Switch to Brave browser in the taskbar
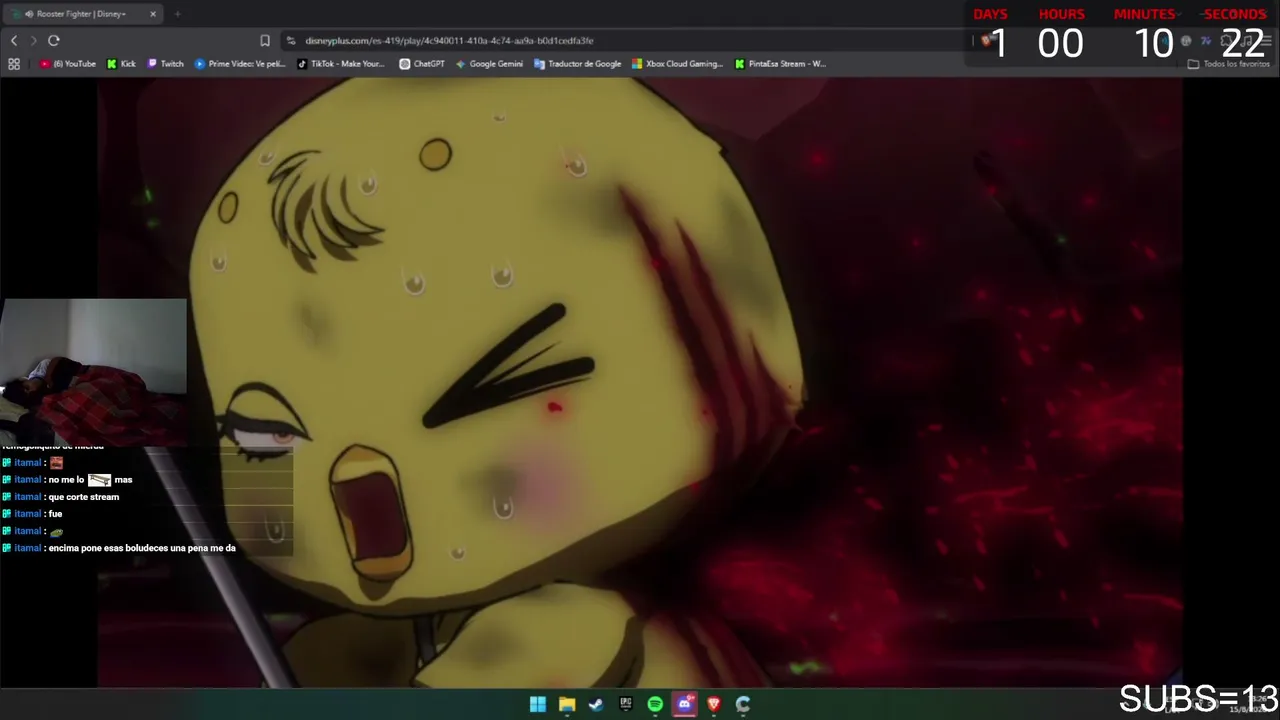The height and width of the screenshot is (720, 1280). tap(714, 704)
